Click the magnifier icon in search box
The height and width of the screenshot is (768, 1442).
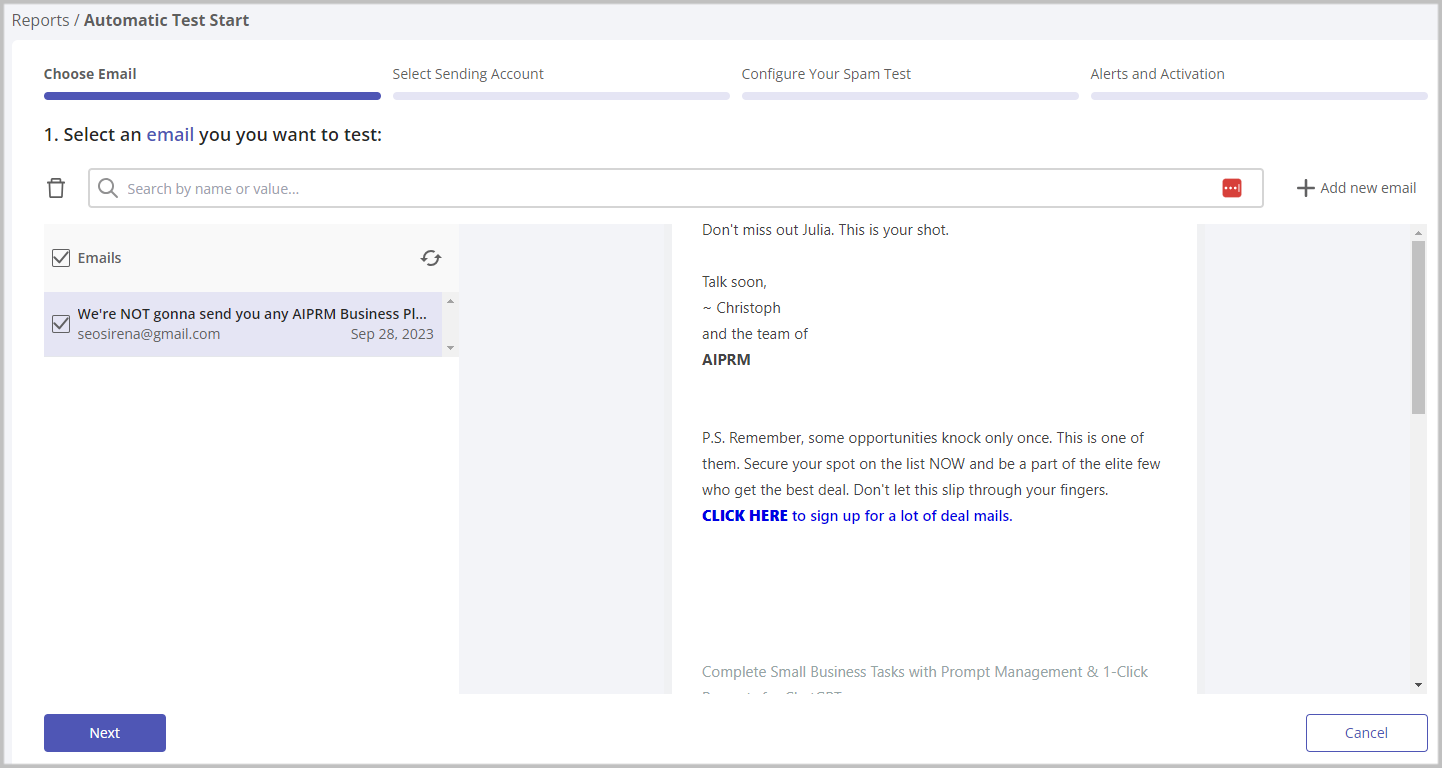(x=108, y=188)
